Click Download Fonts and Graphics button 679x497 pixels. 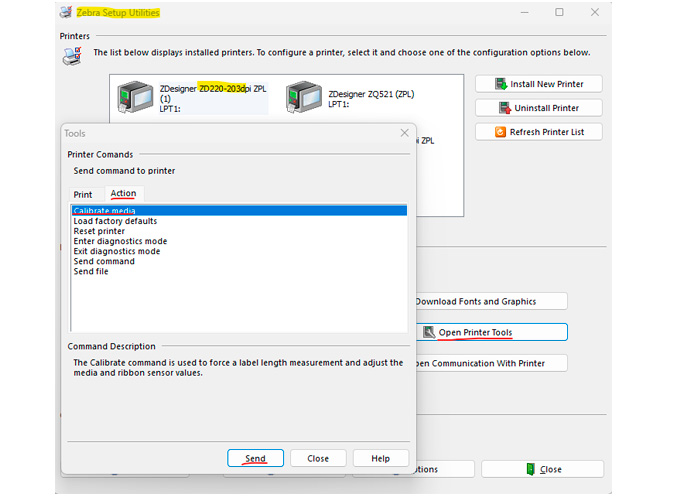coord(491,301)
